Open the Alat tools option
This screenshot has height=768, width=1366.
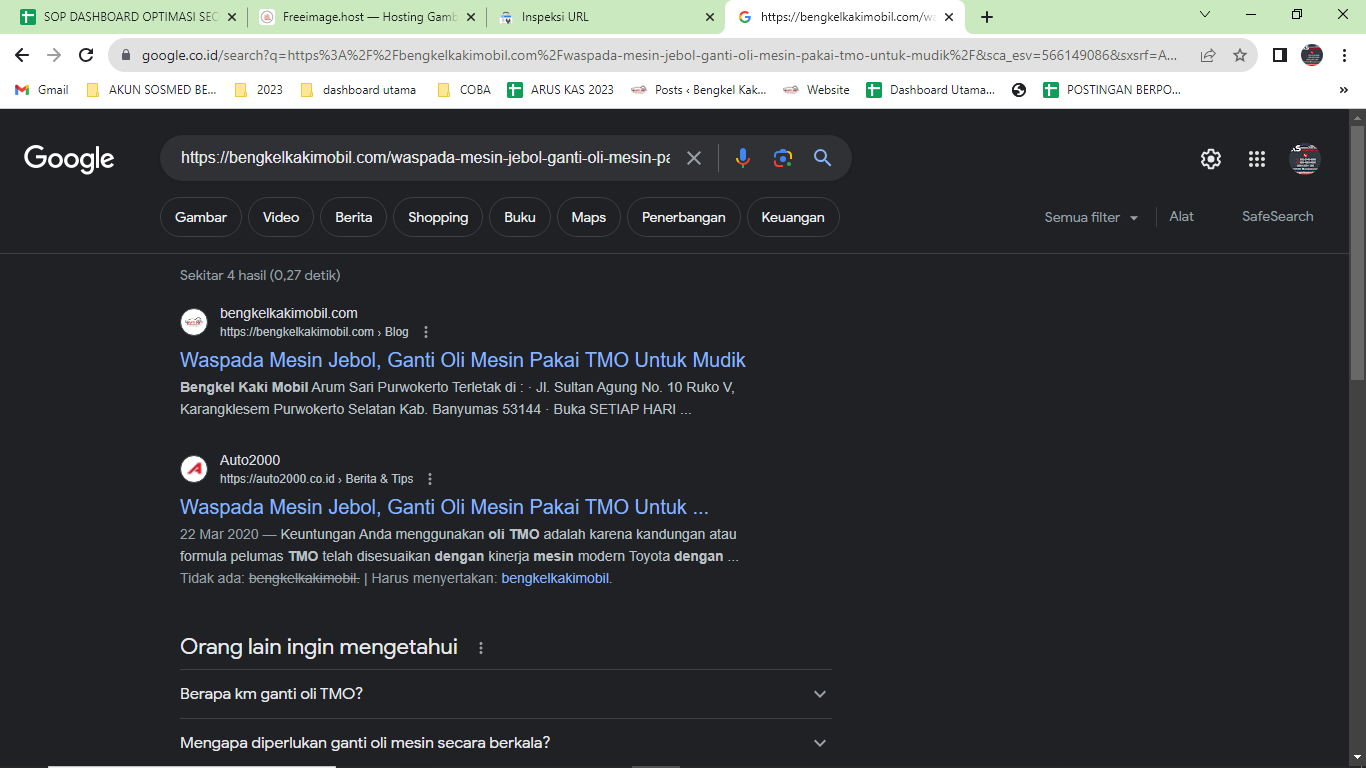(x=1182, y=216)
